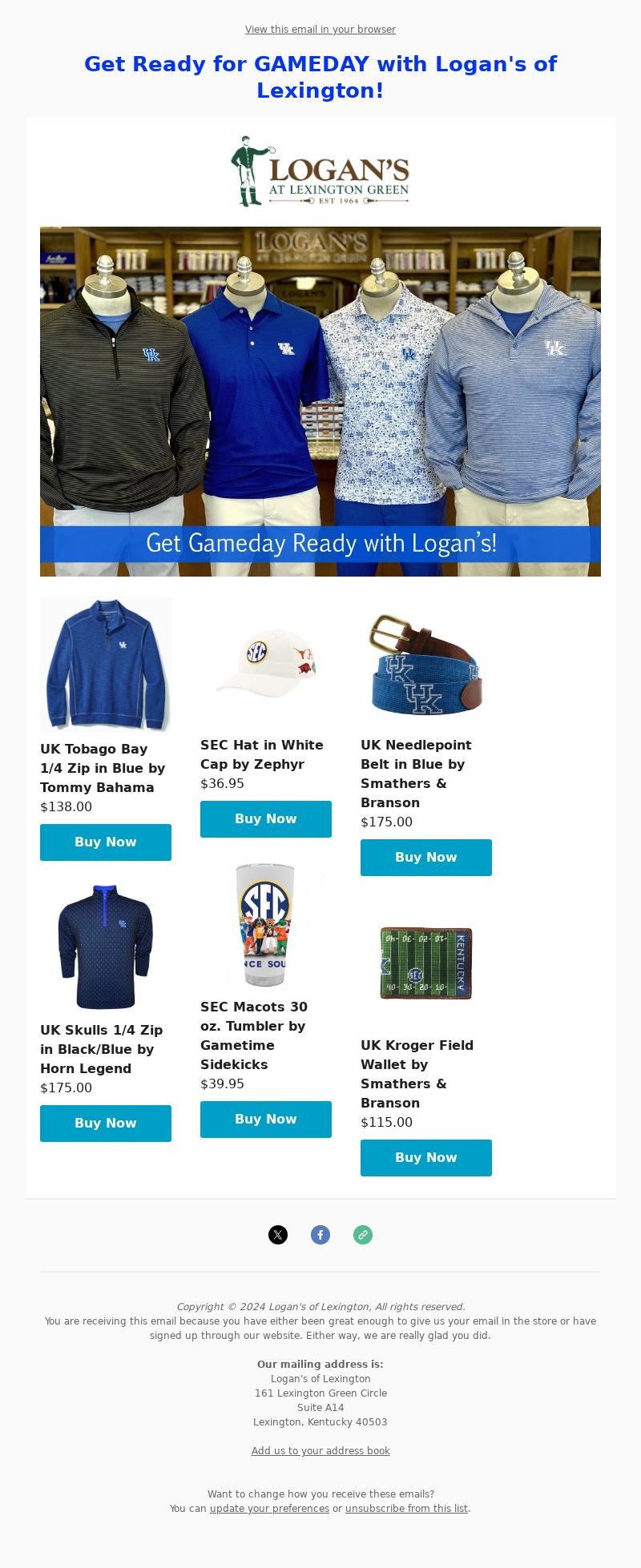Click the Gameday Ready mannequin banner image

tap(320, 401)
